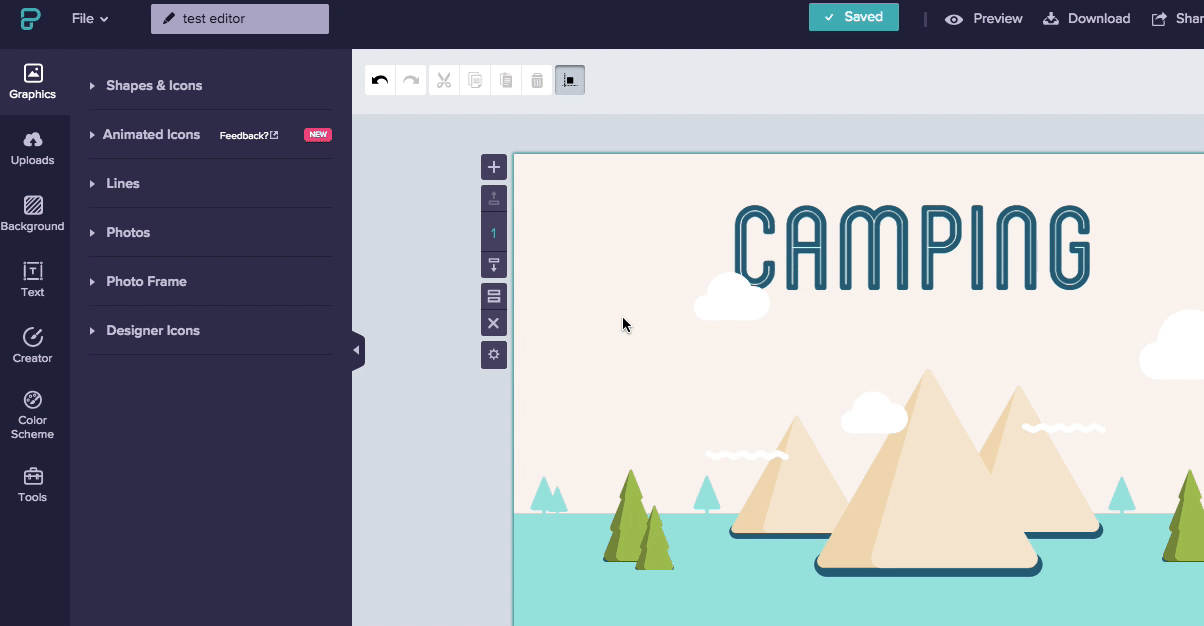Click the clone block icon

point(494,296)
